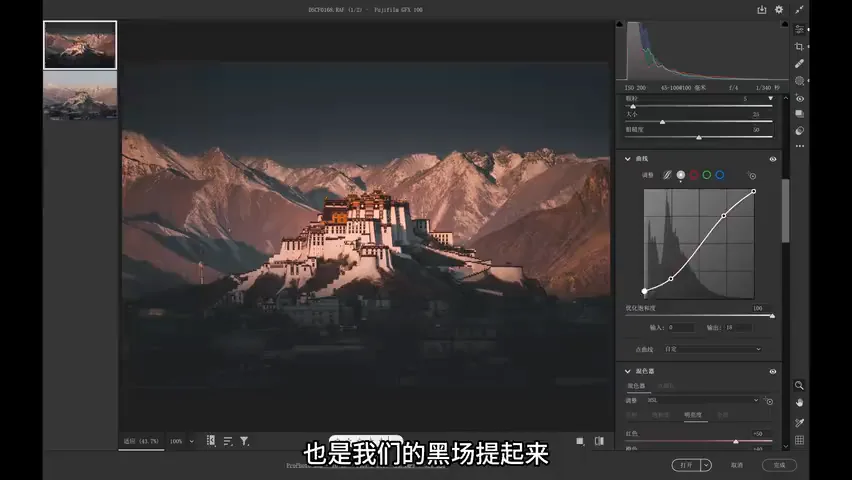This screenshot has width=852, height=480.
Task: Select the second filmstrip thumbnail
Action: [80, 95]
